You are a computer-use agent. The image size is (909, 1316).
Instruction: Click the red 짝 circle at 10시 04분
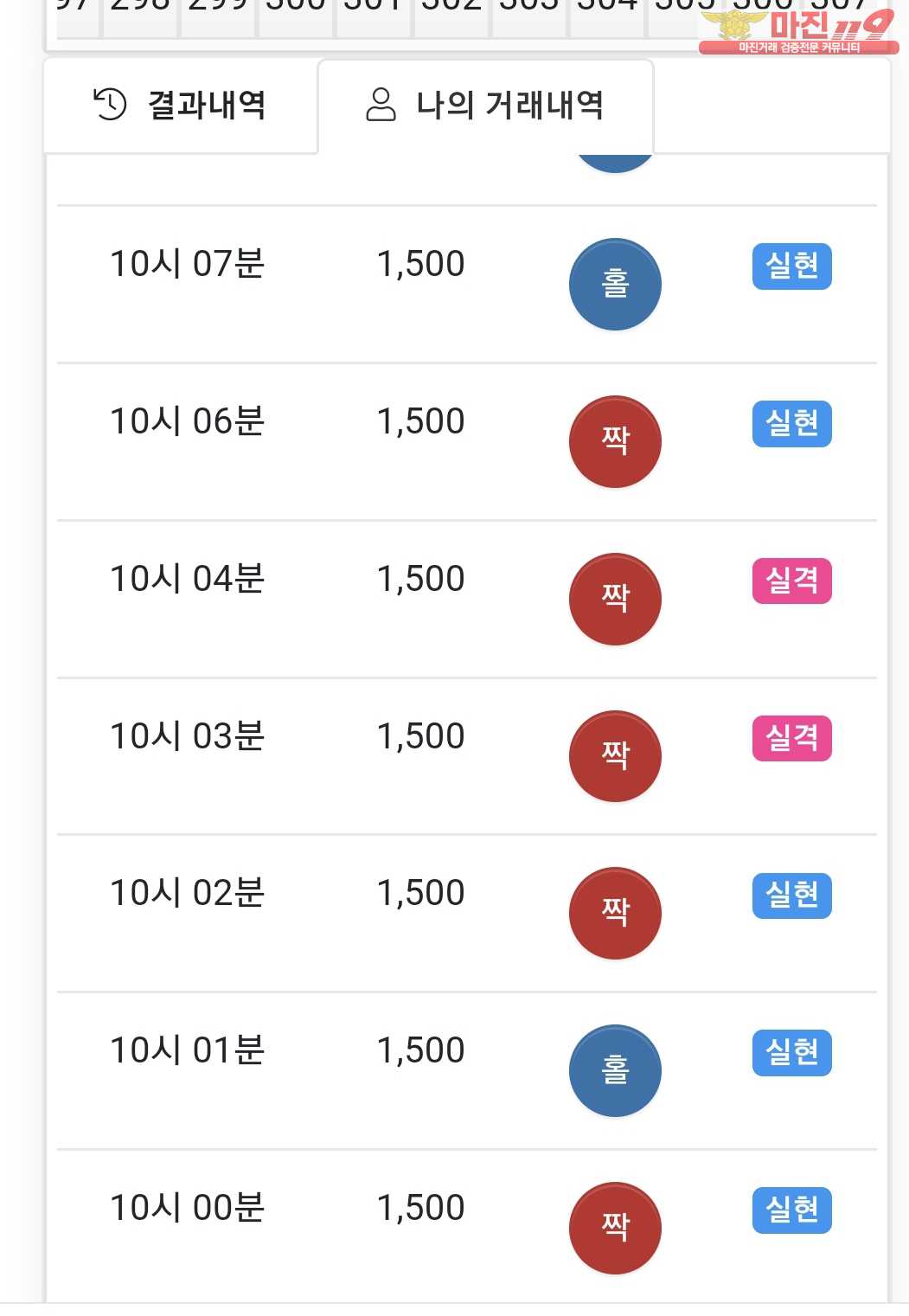click(x=615, y=599)
